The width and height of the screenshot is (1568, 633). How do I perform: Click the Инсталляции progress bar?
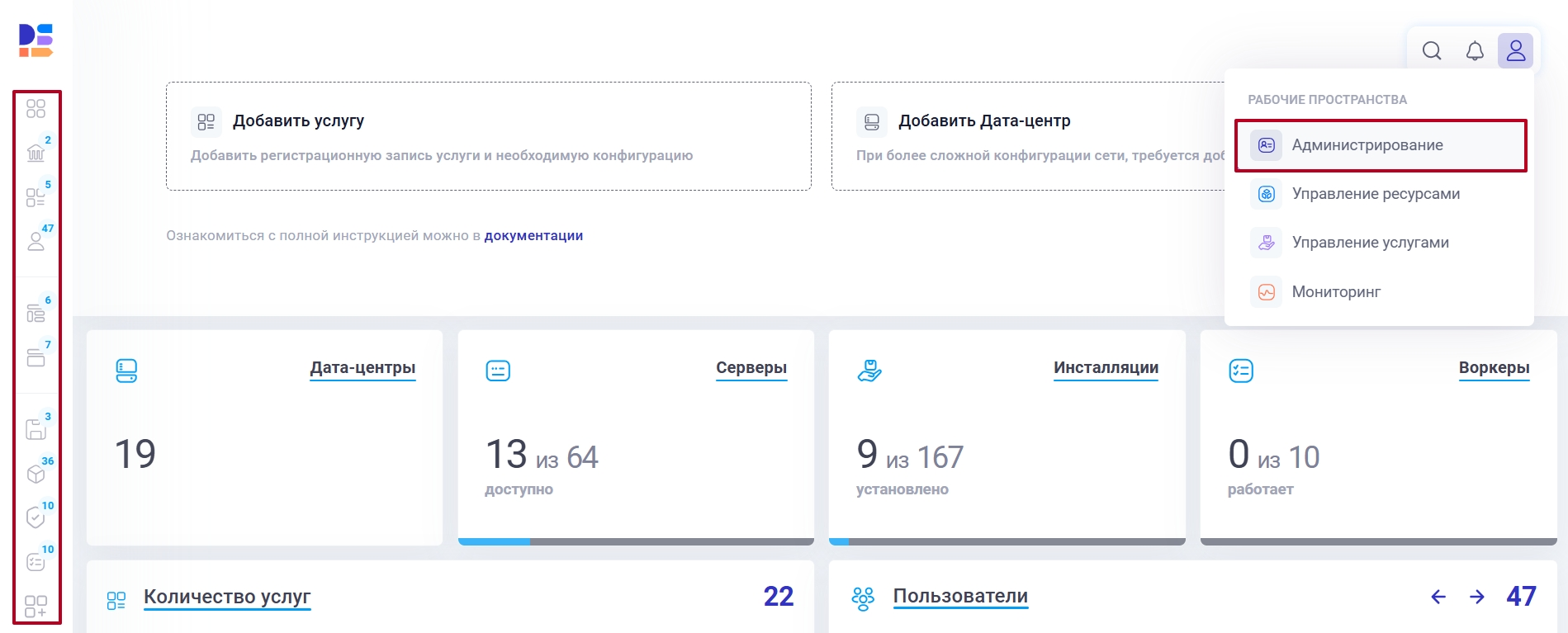tap(1007, 541)
